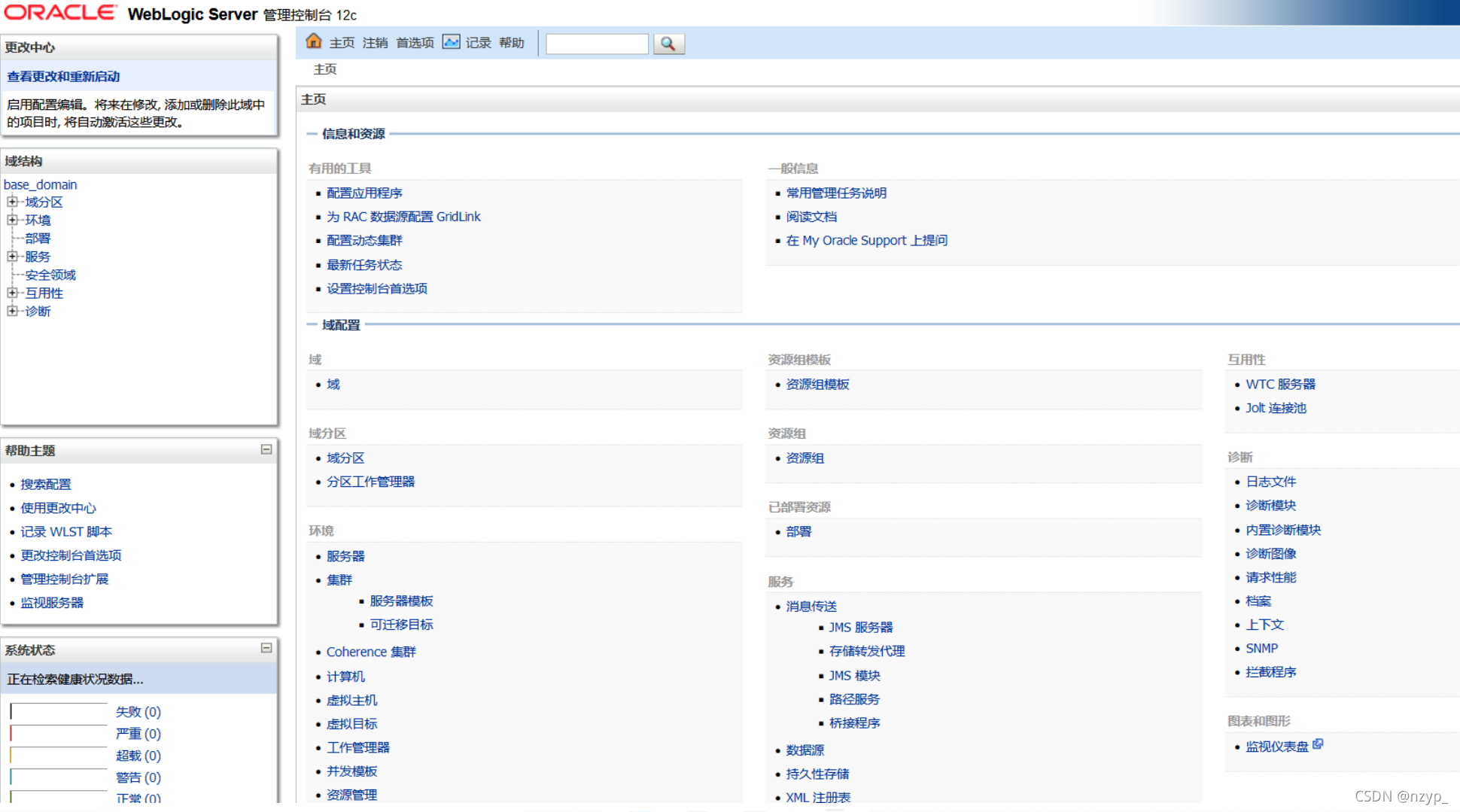Click 路径服务 link
Image resolution: width=1460 pixels, height=812 pixels.
[x=854, y=699]
